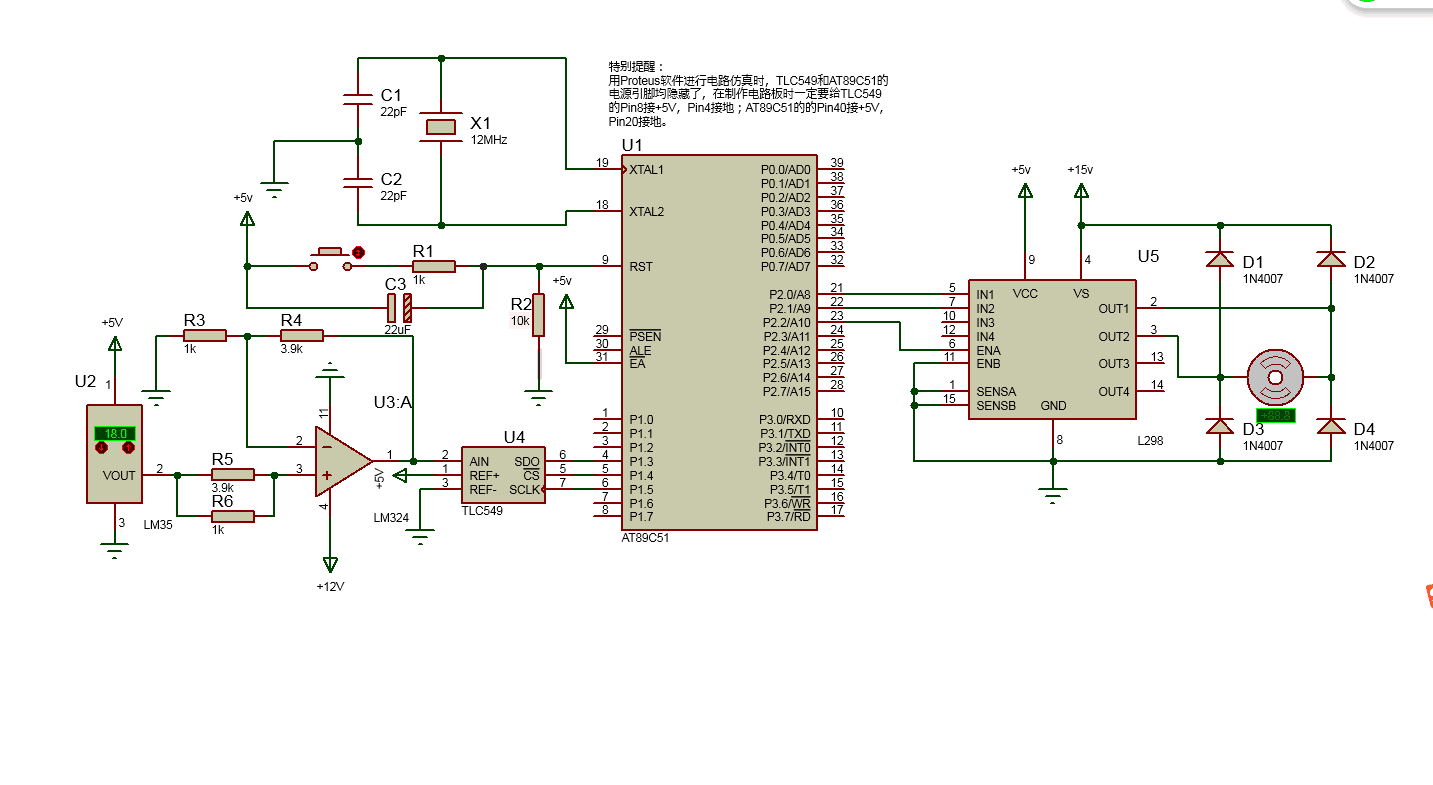Click the 特别提醒 reminder text note
Viewport: 1433px width, 785px height.
(x=745, y=90)
